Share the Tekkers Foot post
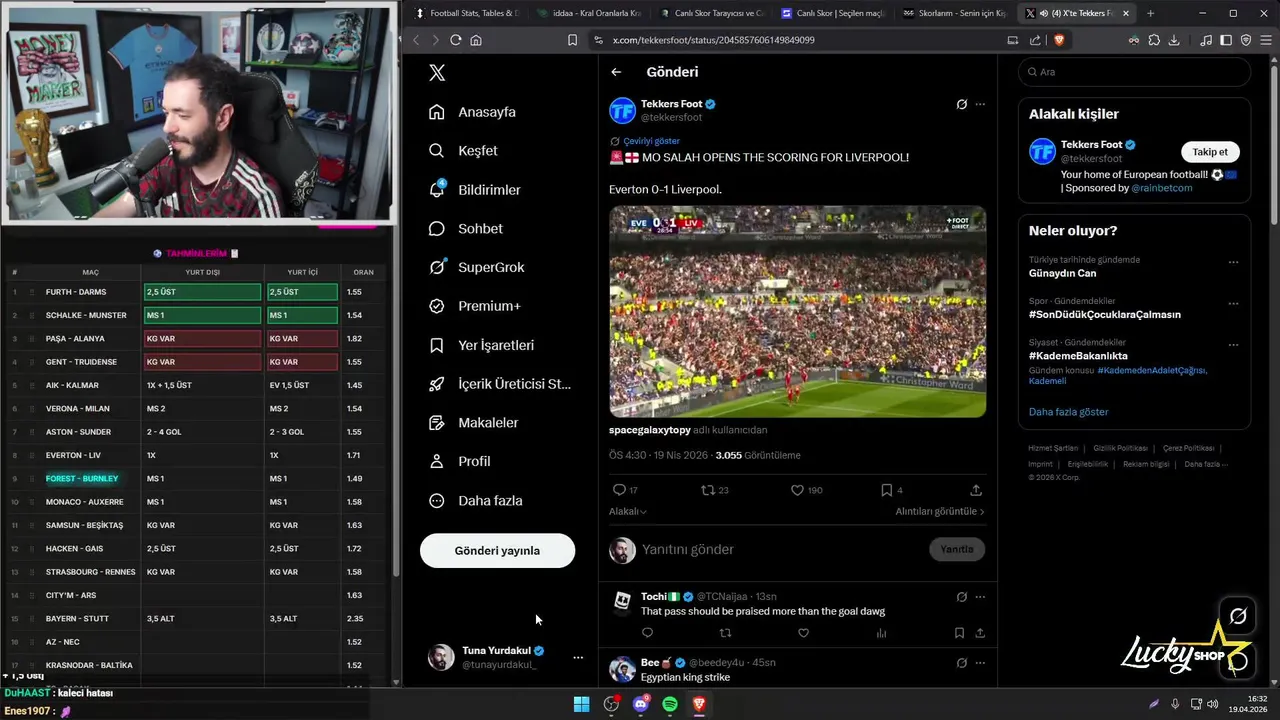 pyautogui.click(x=976, y=490)
